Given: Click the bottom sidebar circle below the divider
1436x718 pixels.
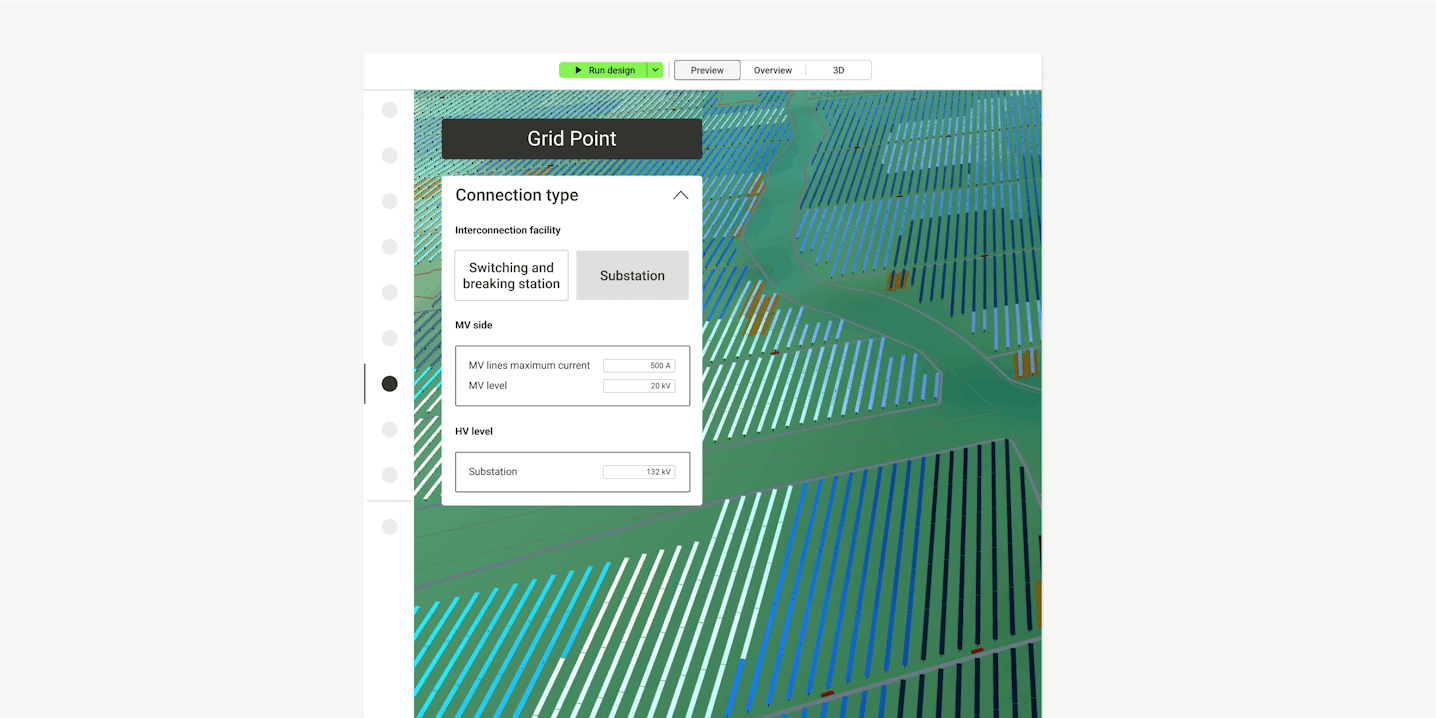Looking at the screenshot, I should click(390, 527).
